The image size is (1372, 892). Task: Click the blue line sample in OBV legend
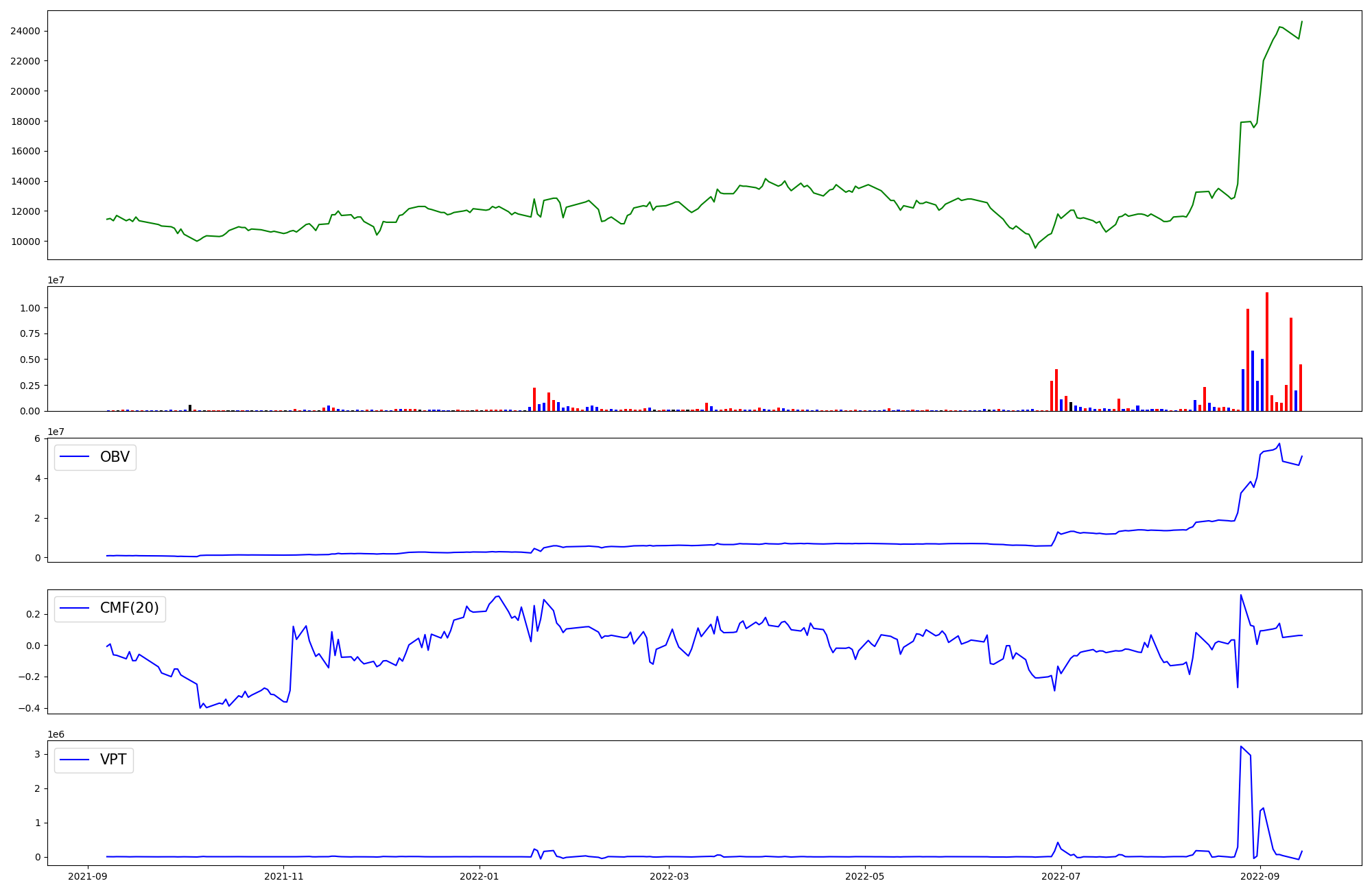click(x=75, y=457)
